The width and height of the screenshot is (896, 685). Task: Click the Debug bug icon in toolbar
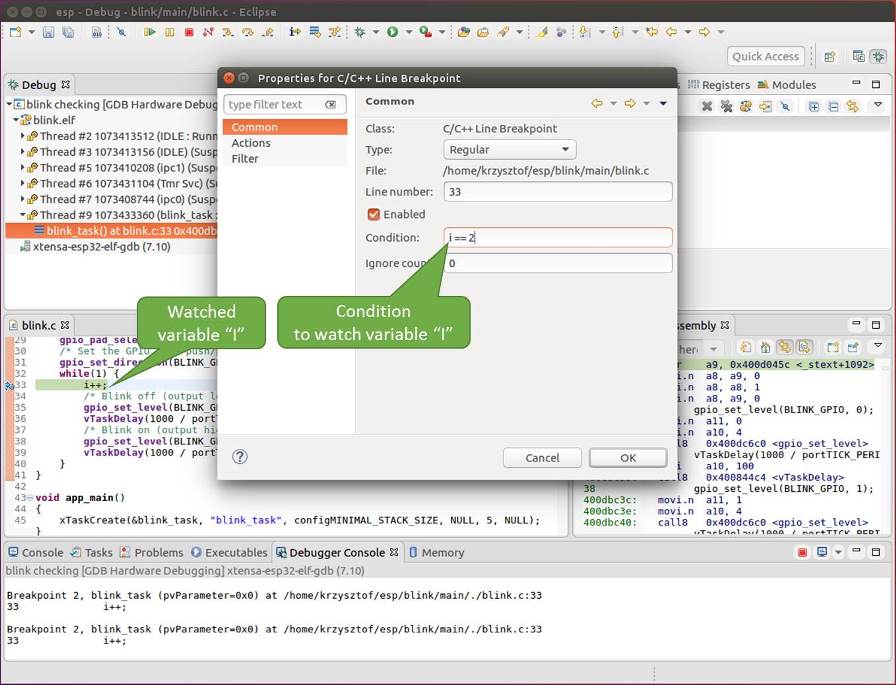(x=360, y=32)
